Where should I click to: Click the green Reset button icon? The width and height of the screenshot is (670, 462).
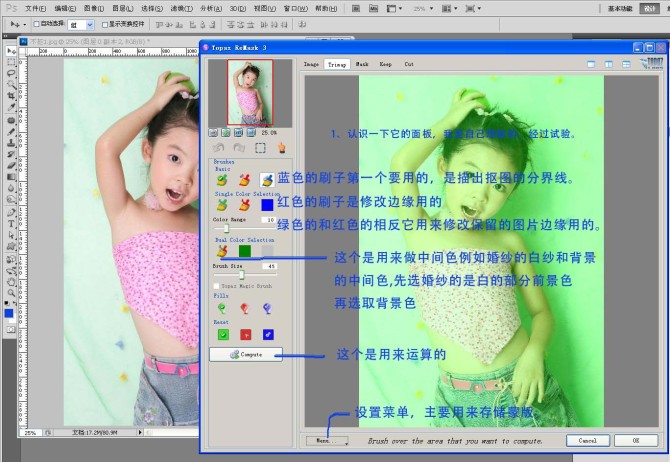[x=222, y=334]
